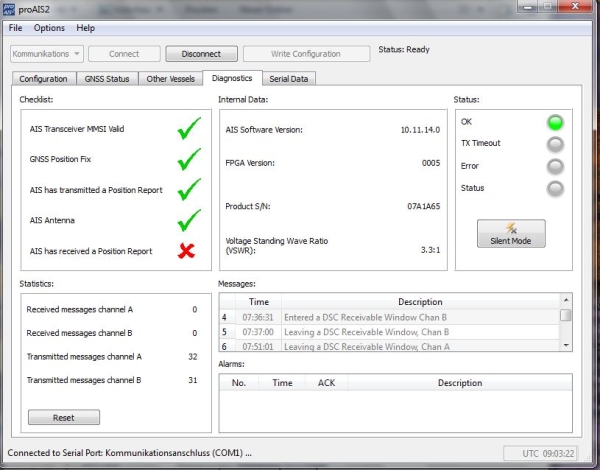Image resolution: width=600 pixels, height=470 pixels.
Task: Click the ACK column header in Alarms
Action: pos(326,383)
